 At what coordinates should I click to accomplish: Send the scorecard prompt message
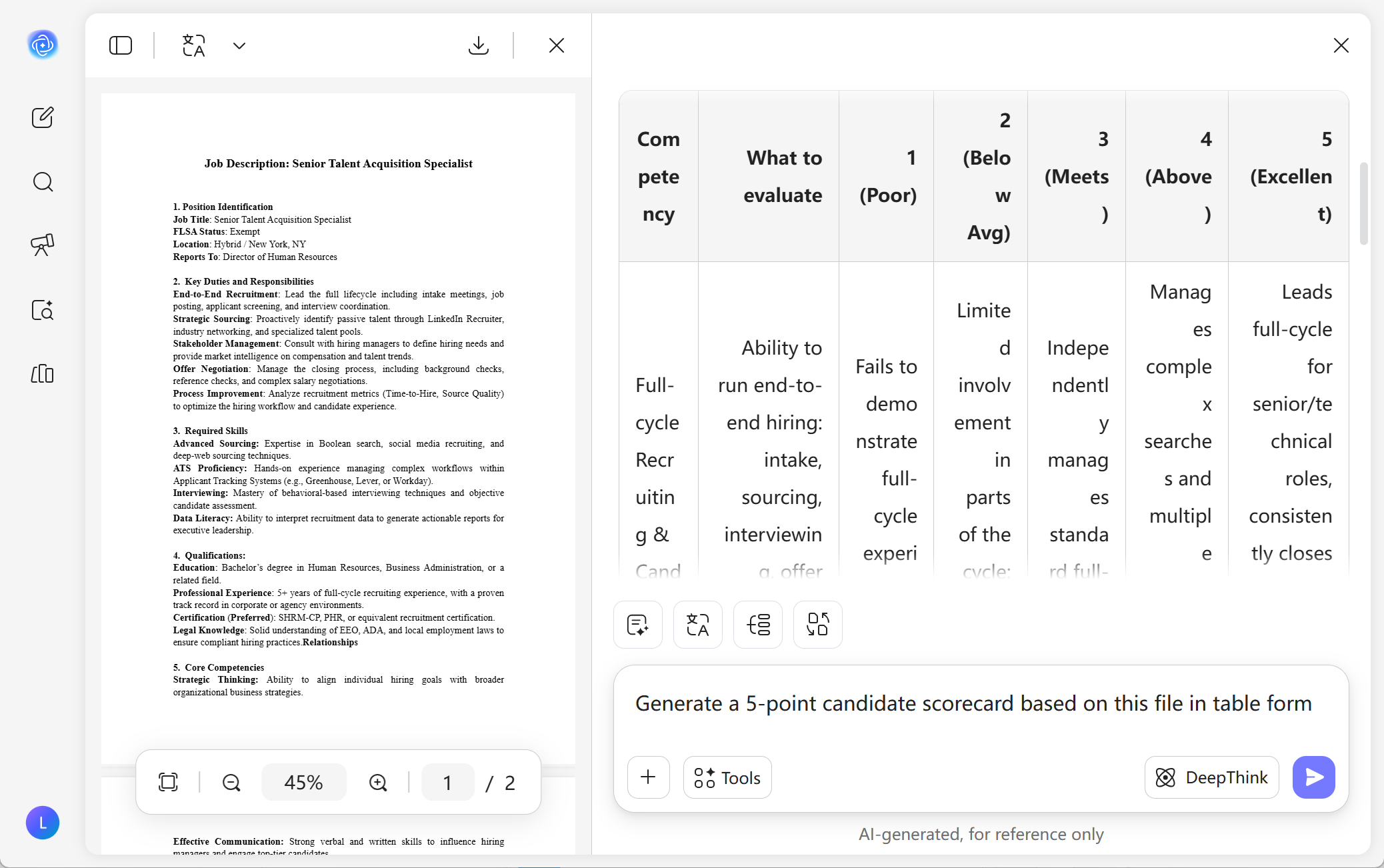[x=1313, y=777]
